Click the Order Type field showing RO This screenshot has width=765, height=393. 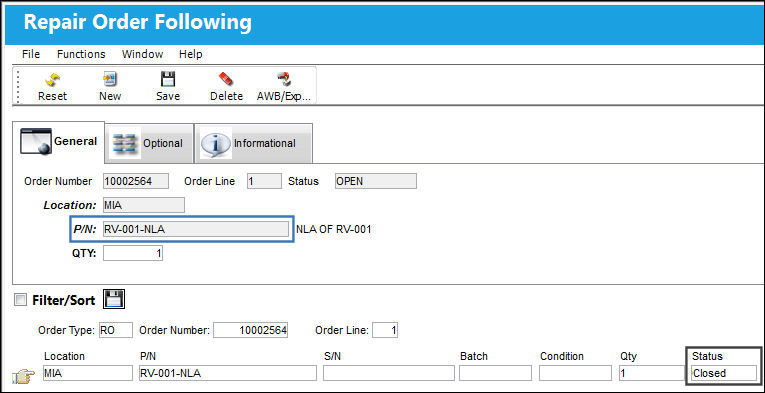[116, 330]
